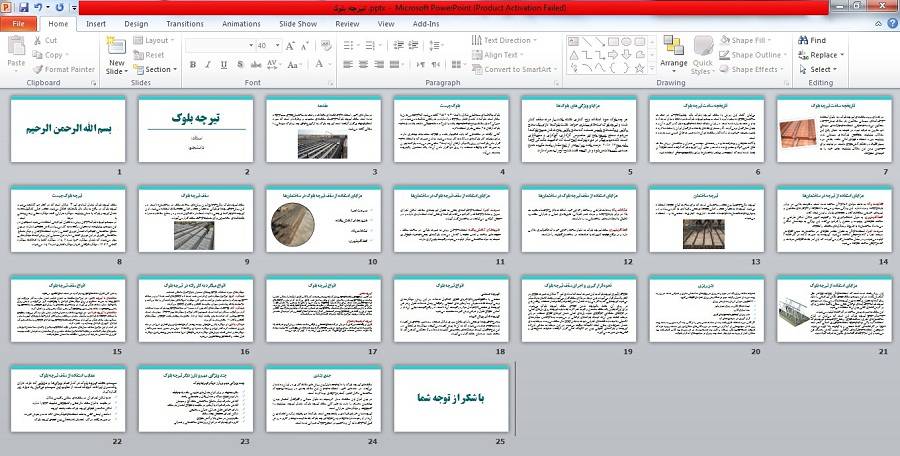The image size is (900, 456).
Task: Add a New Slide
Action: (117, 56)
